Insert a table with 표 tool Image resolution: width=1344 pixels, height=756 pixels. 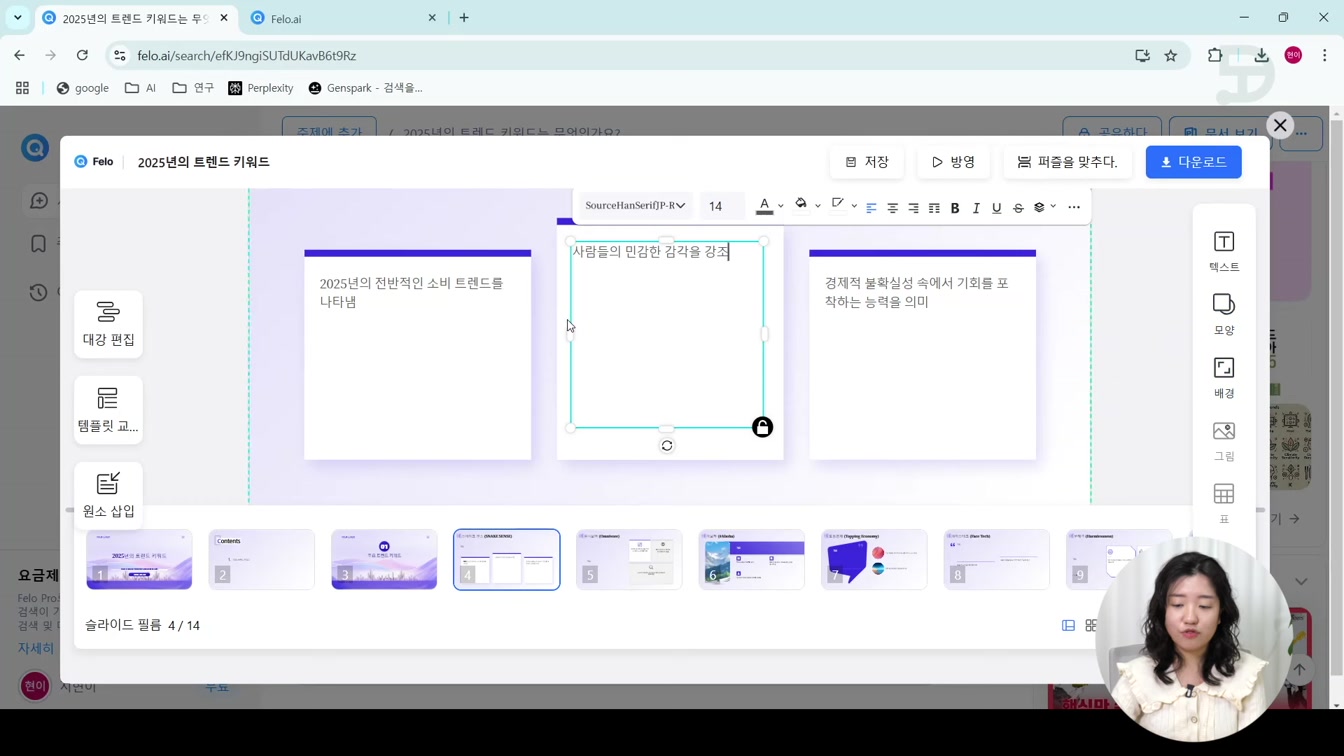[x=1224, y=503]
